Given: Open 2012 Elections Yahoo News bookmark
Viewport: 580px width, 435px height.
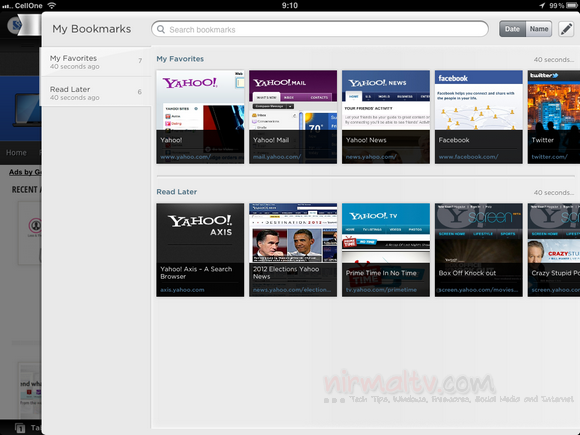Looking at the screenshot, I should click(x=293, y=250).
